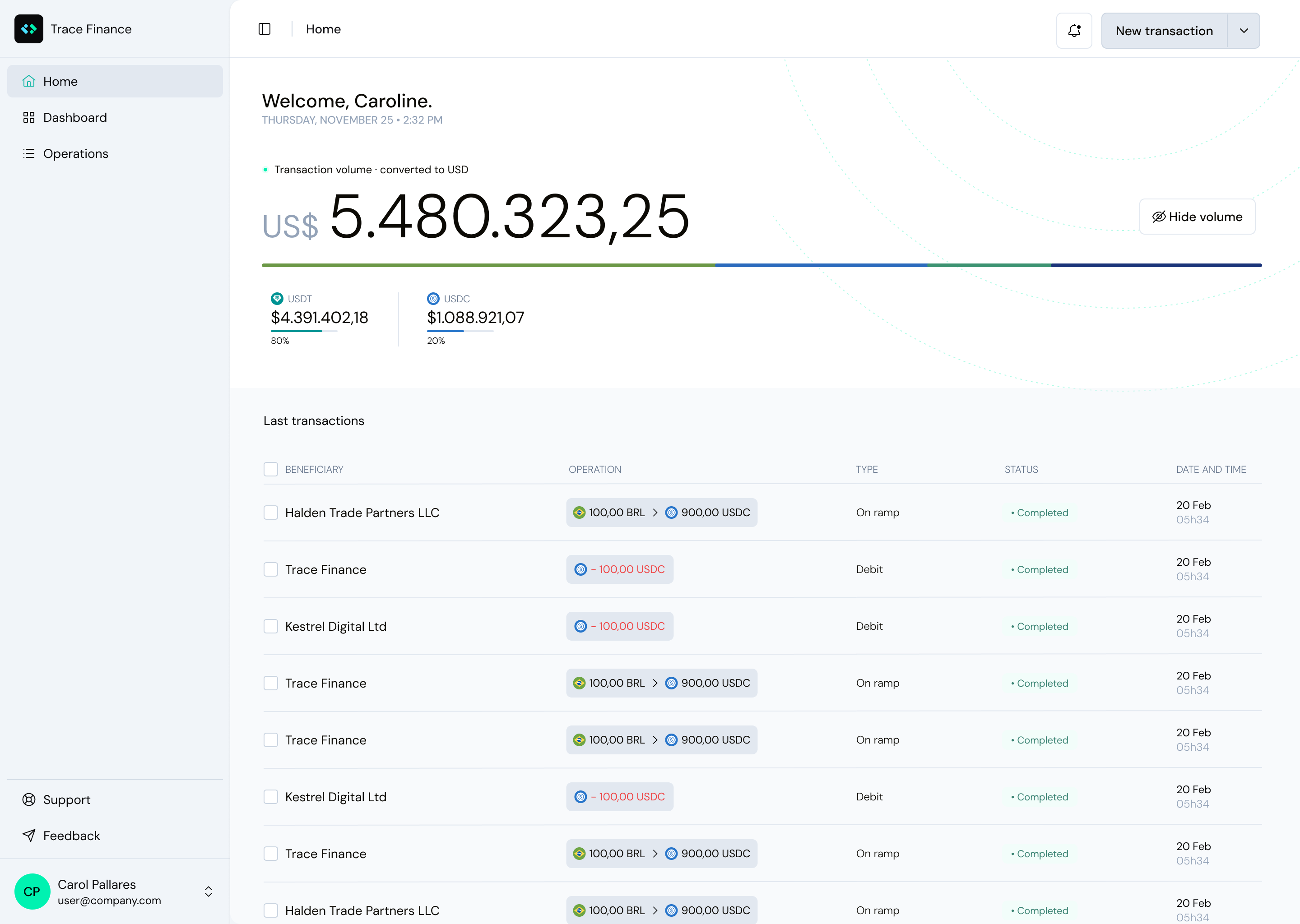Viewport: 1300px width, 924px height.
Task: Click the TYPE column header
Action: [867, 469]
